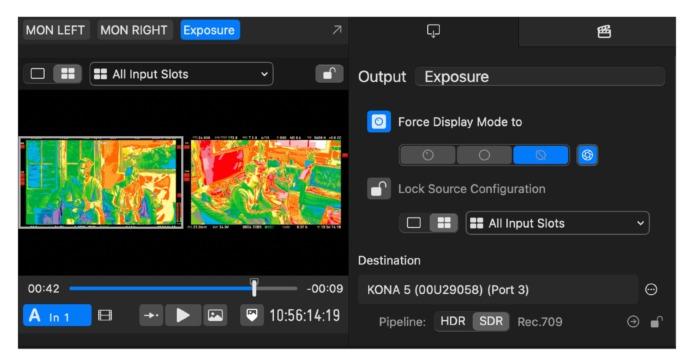The image size is (688, 363).
Task: Click the pop-out arrow icon in the viewer header
Action: [x=337, y=30]
